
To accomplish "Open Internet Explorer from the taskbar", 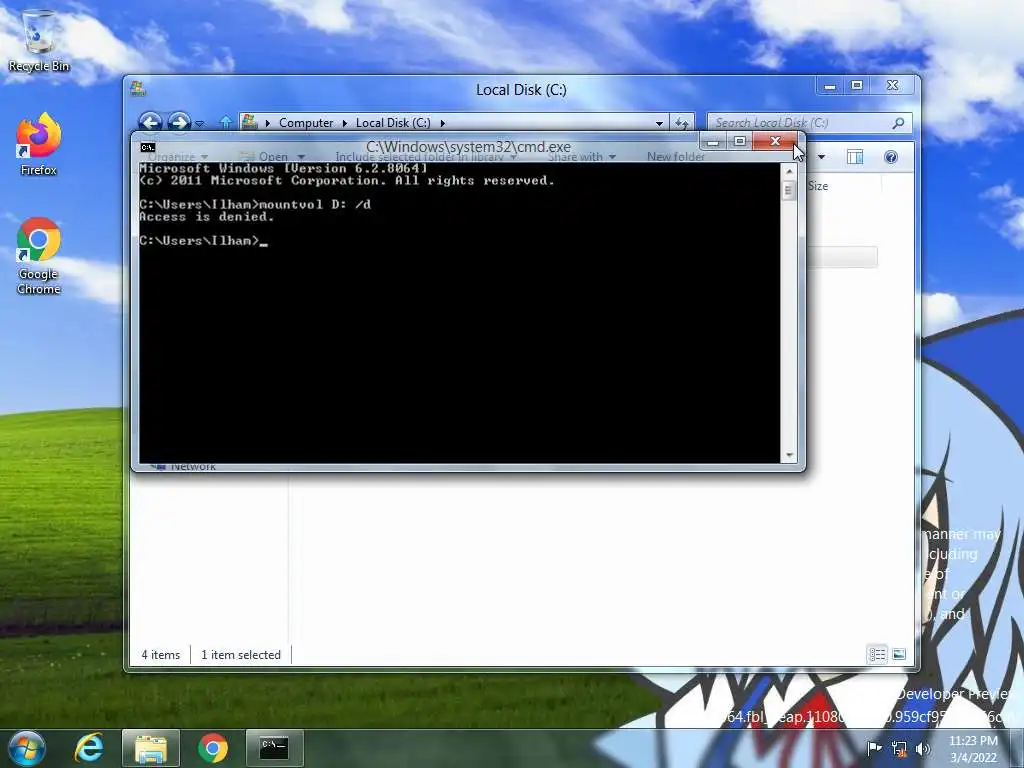I will [89, 748].
